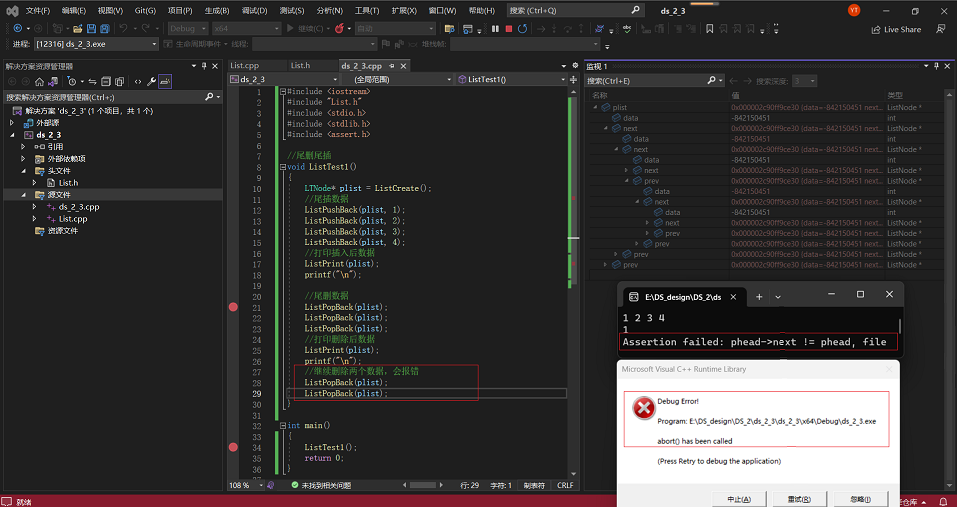Click the Open File folder icon
The width and height of the screenshot is (957, 507).
[x=78, y=29]
